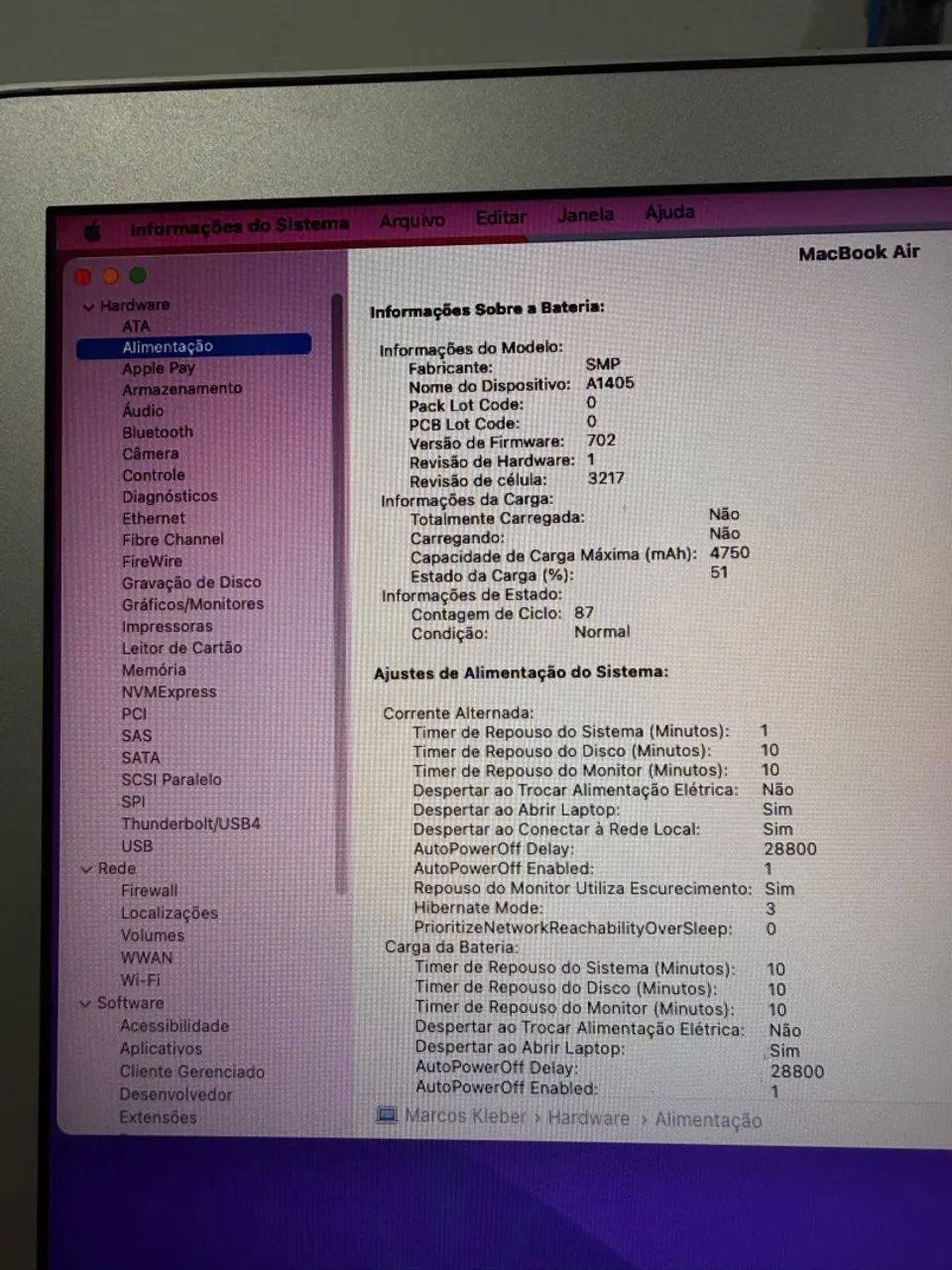Select SAS in the sidebar
This screenshot has width=952, height=1270.
tap(137, 736)
